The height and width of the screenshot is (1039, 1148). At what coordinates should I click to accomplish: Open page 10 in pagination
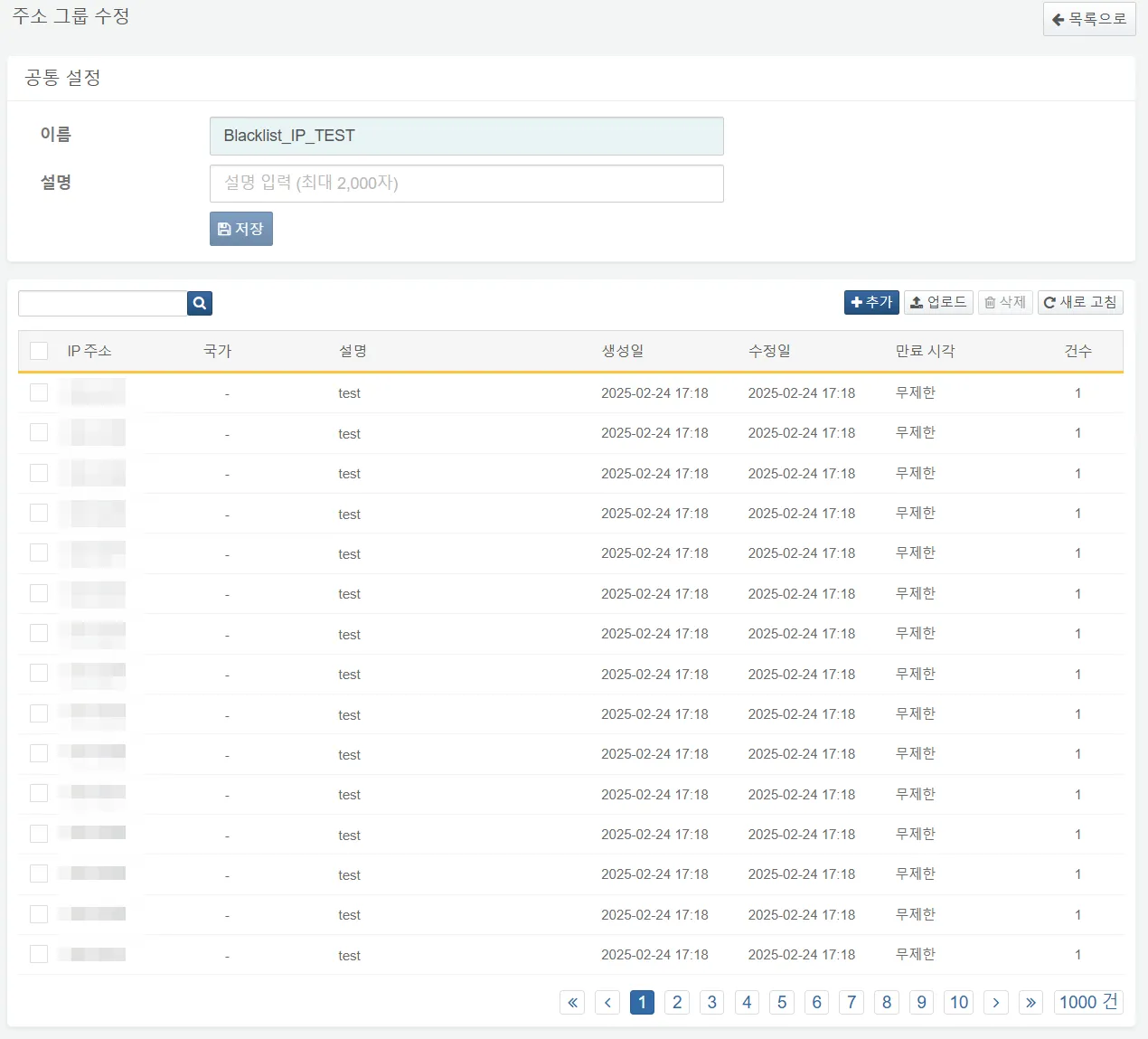click(959, 1002)
